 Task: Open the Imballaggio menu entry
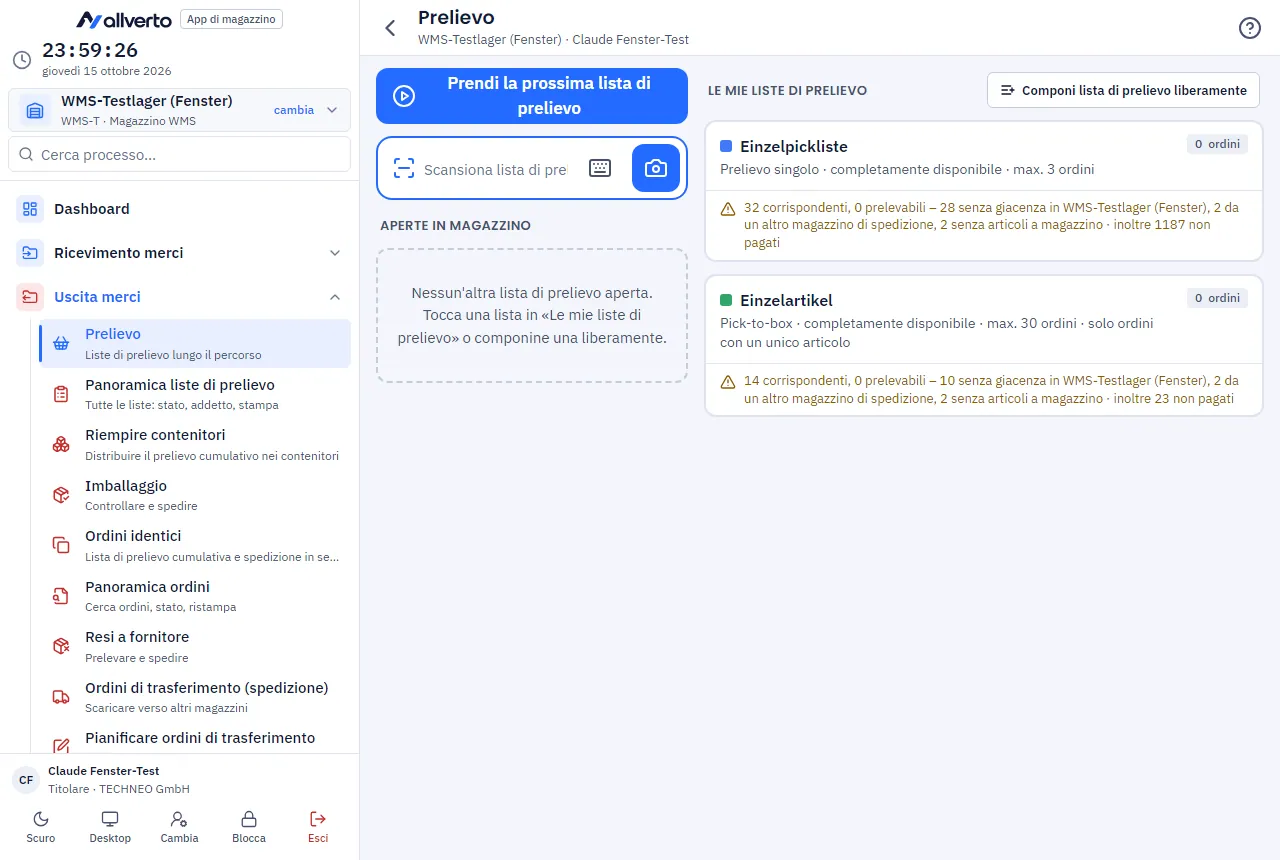(194, 495)
